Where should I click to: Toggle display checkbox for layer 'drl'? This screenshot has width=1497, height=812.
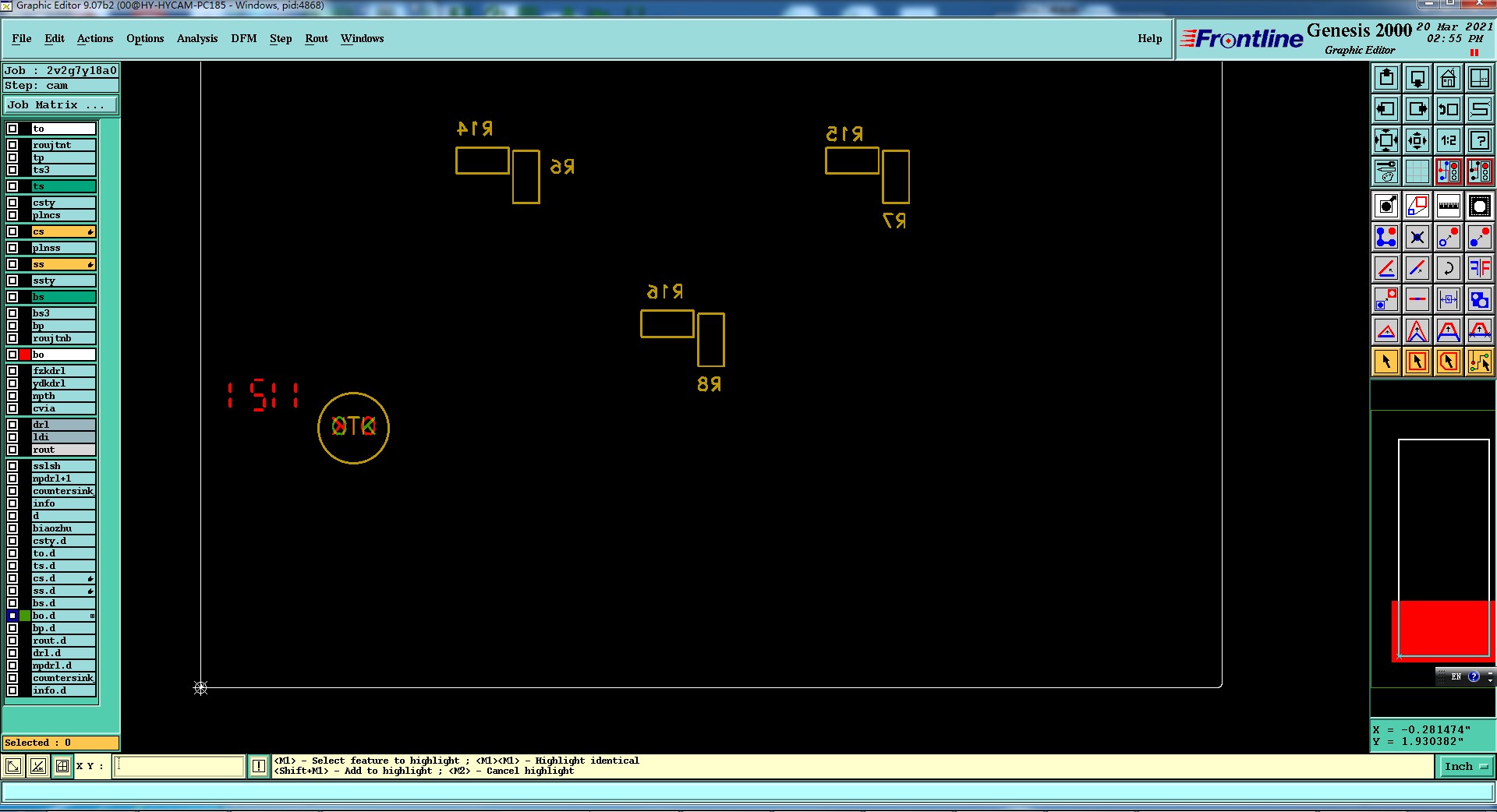pos(12,425)
